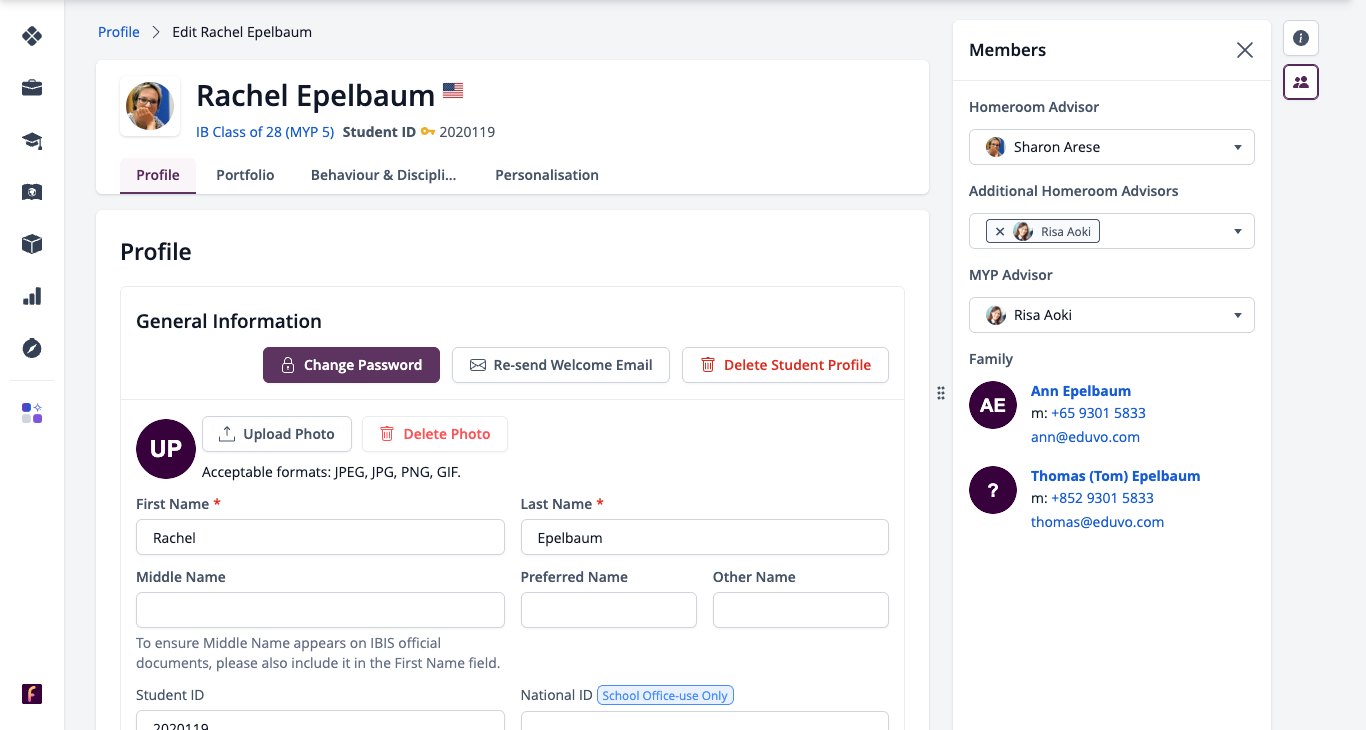
Task: Email ann@eduvo.com
Action: pyautogui.click(x=1085, y=437)
